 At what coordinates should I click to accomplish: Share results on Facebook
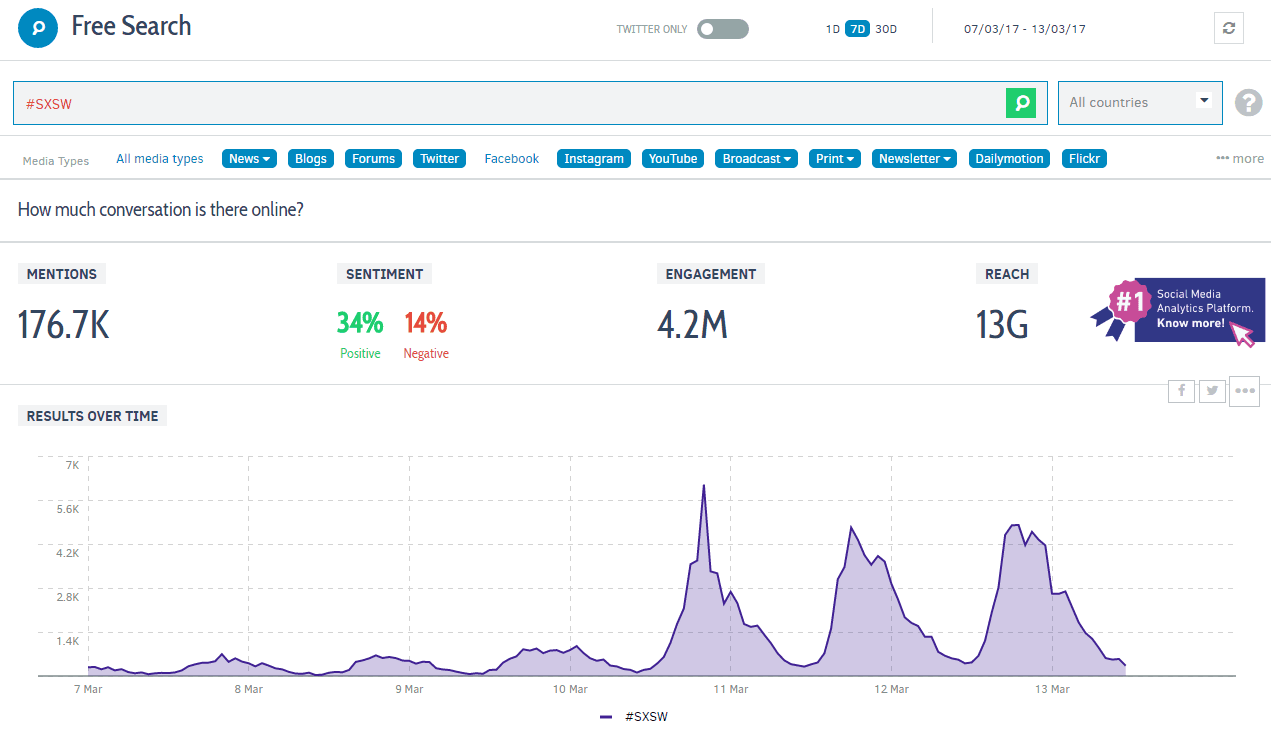tap(1181, 391)
